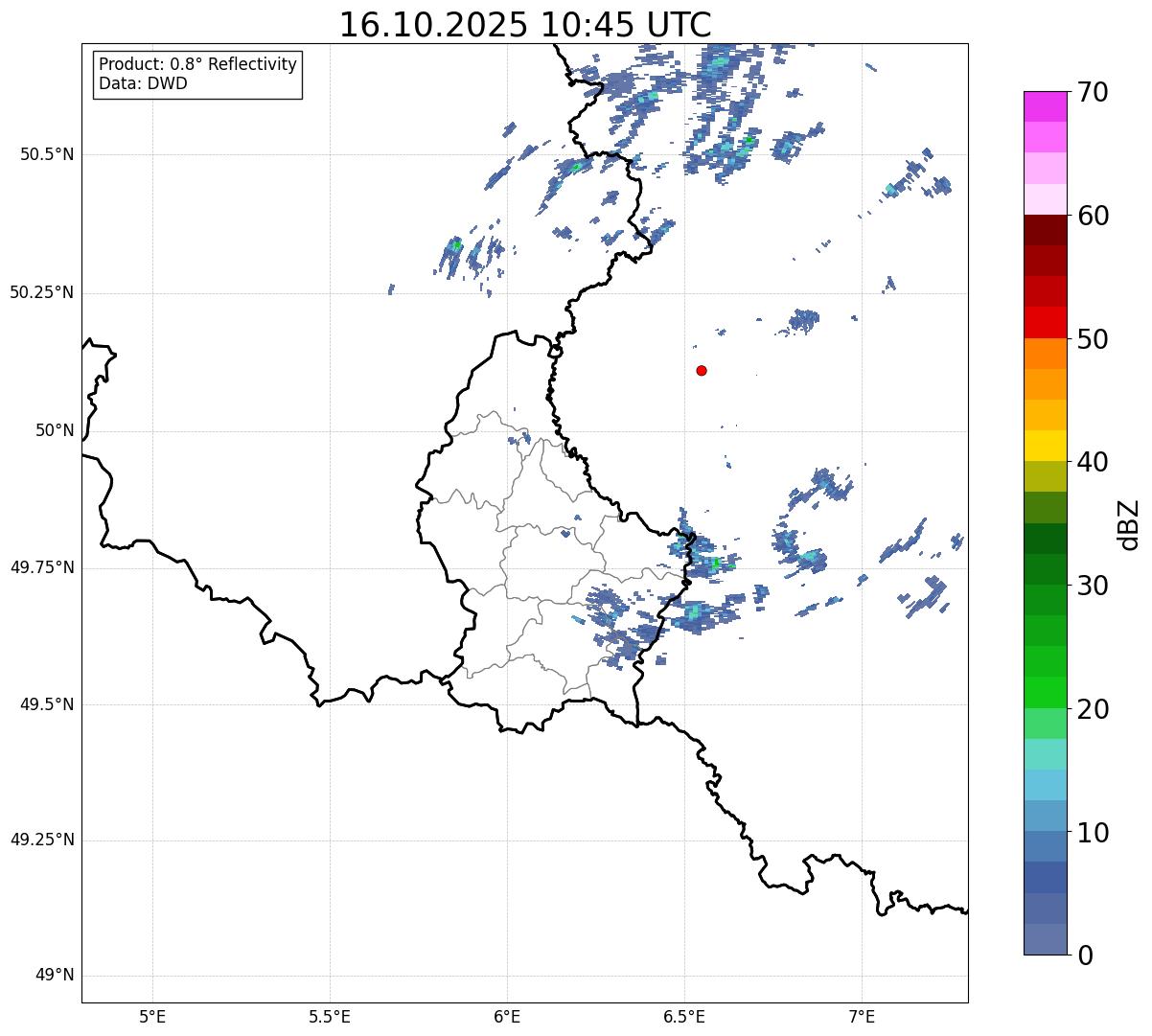1152x1036 pixels.
Task: Click the colorbar tick value 30
Action: tap(1093, 586)
